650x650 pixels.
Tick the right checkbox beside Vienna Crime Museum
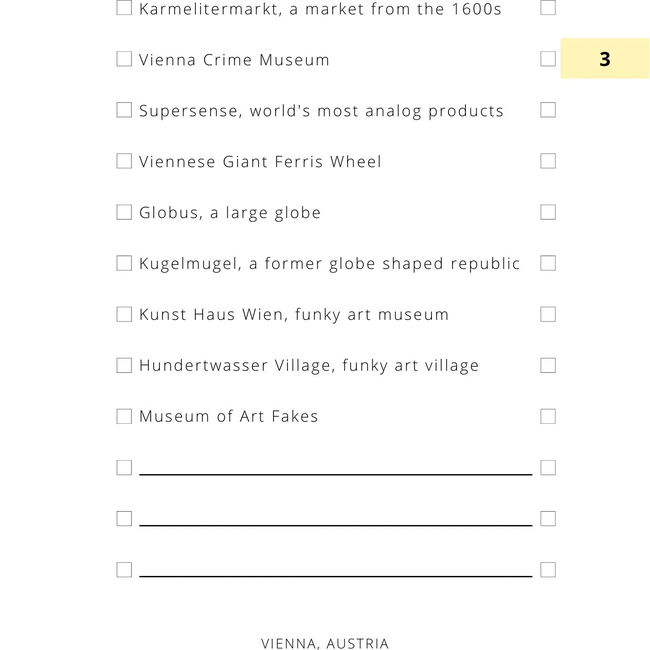click(x=548, y=59)
